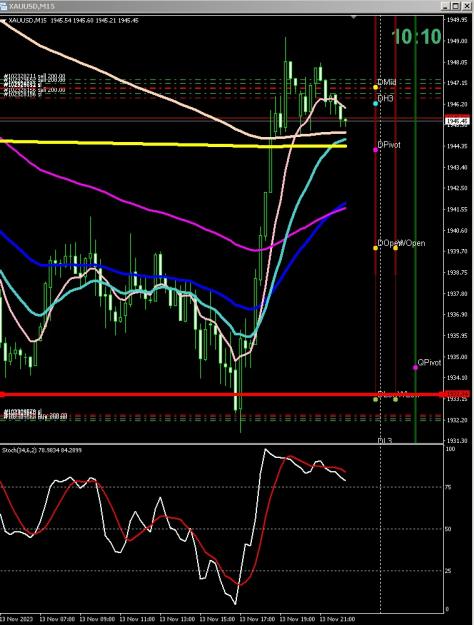Minimize the XAUUSD chart window
The image size is (474, 625).
point(446,6)
